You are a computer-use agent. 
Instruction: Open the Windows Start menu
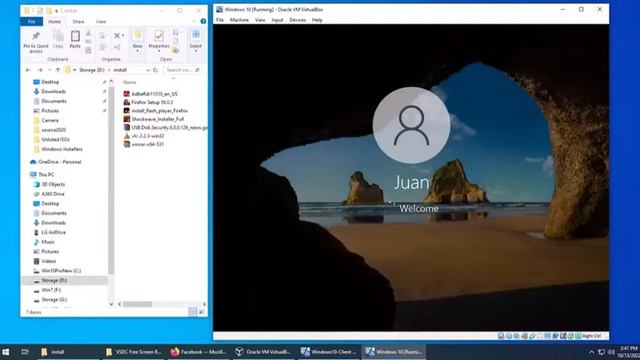tap(6, 352)
